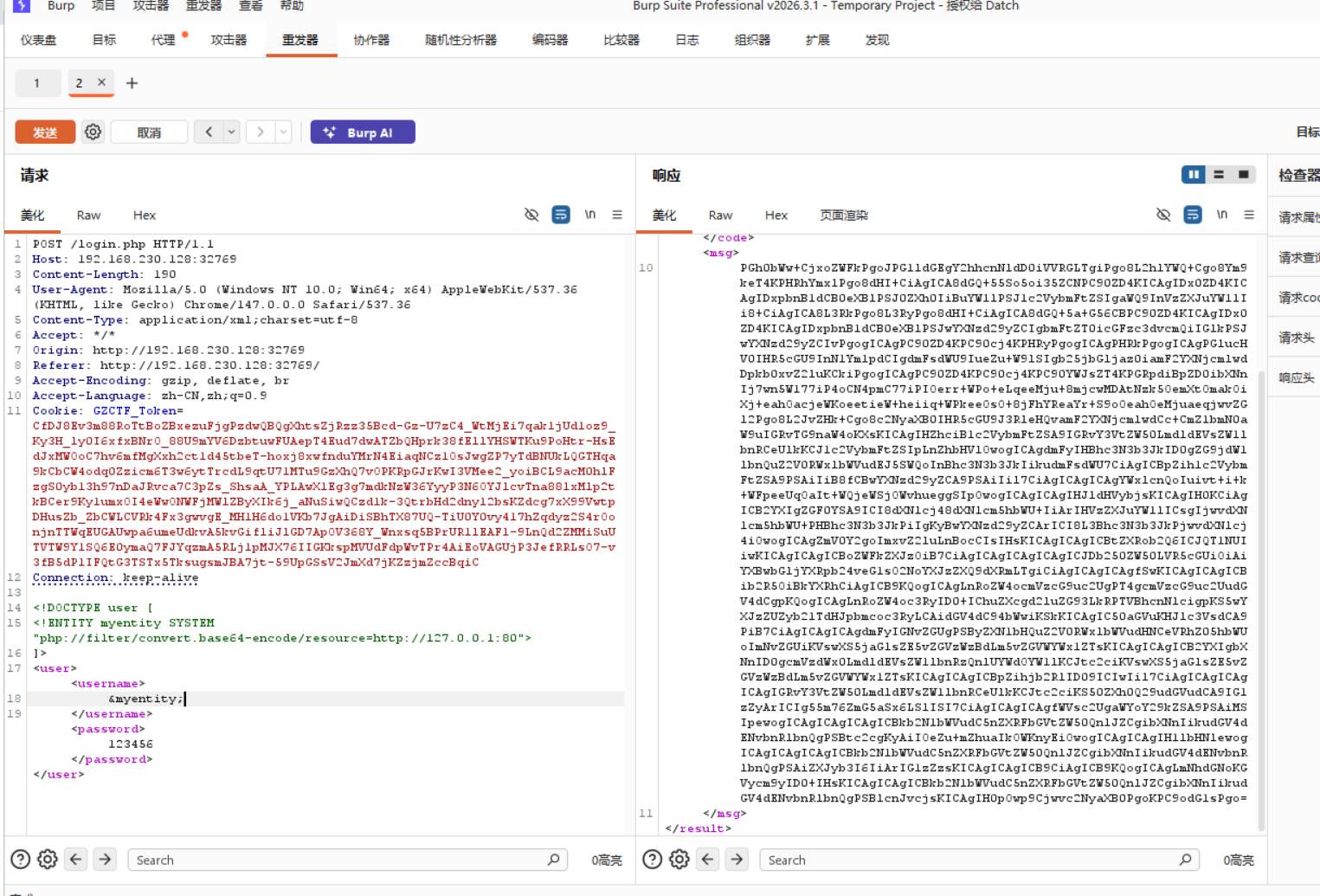
Task: Show the request in Raw view
Action: click(88, 215)
